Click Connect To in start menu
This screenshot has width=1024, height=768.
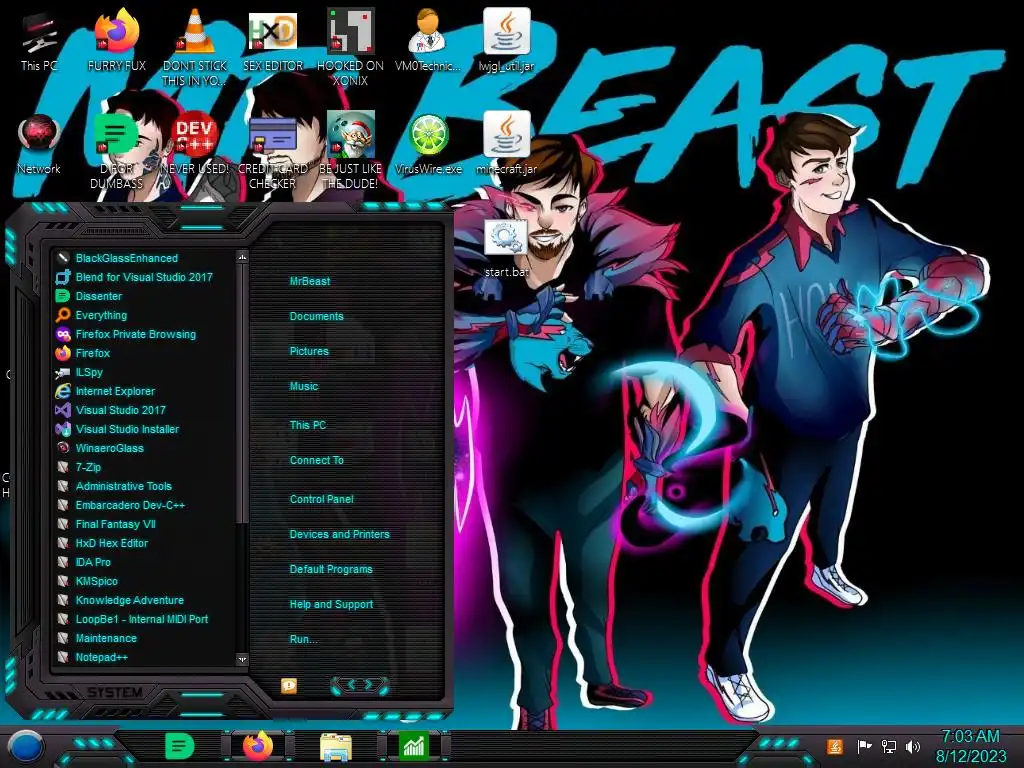[317, 460]
